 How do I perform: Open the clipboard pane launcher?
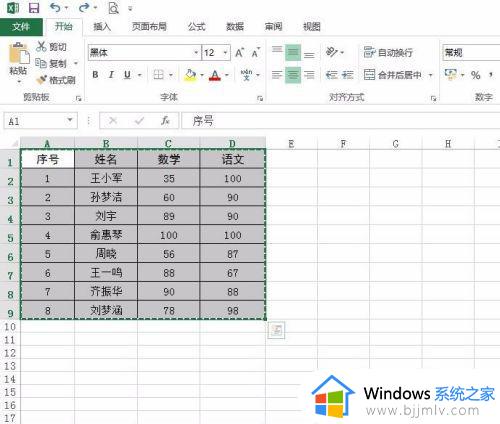(79, 98)
